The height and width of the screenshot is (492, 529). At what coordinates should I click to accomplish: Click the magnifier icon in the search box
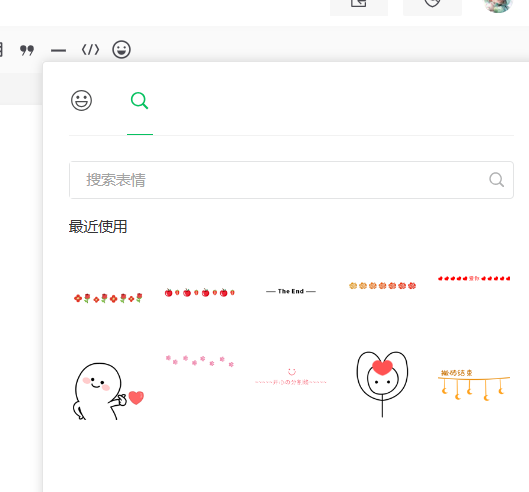(x=497, y=180)
